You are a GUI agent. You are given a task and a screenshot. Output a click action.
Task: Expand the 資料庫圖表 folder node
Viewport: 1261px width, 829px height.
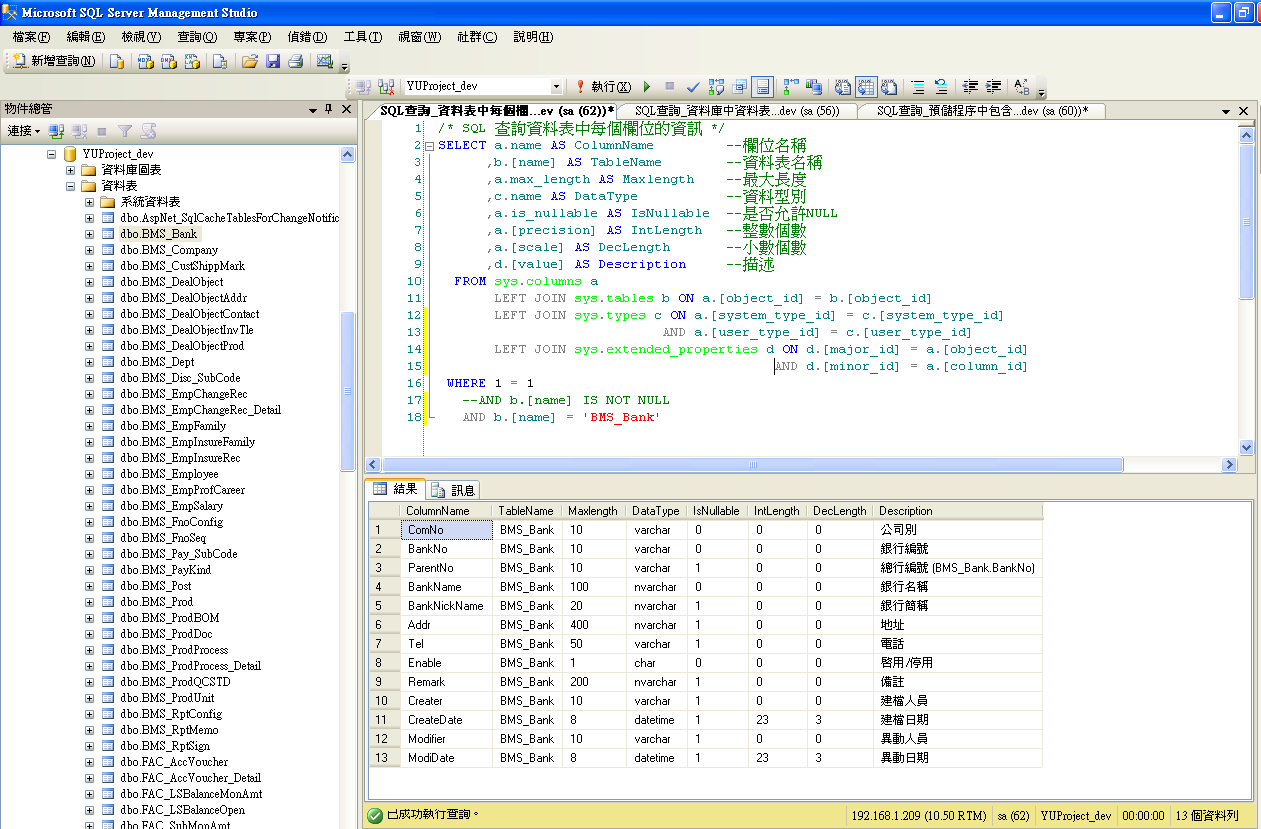pos(71,170)
